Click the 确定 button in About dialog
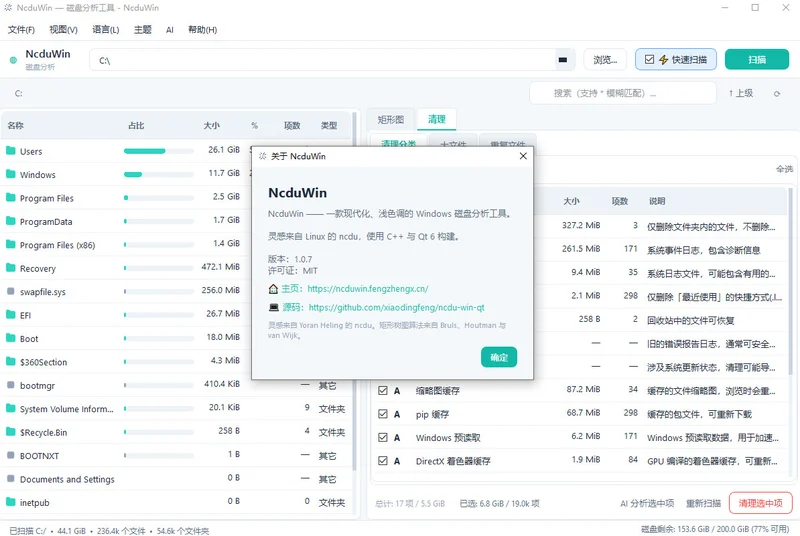The width and height of the screenshot is (800, 536). tap(499, 357)
